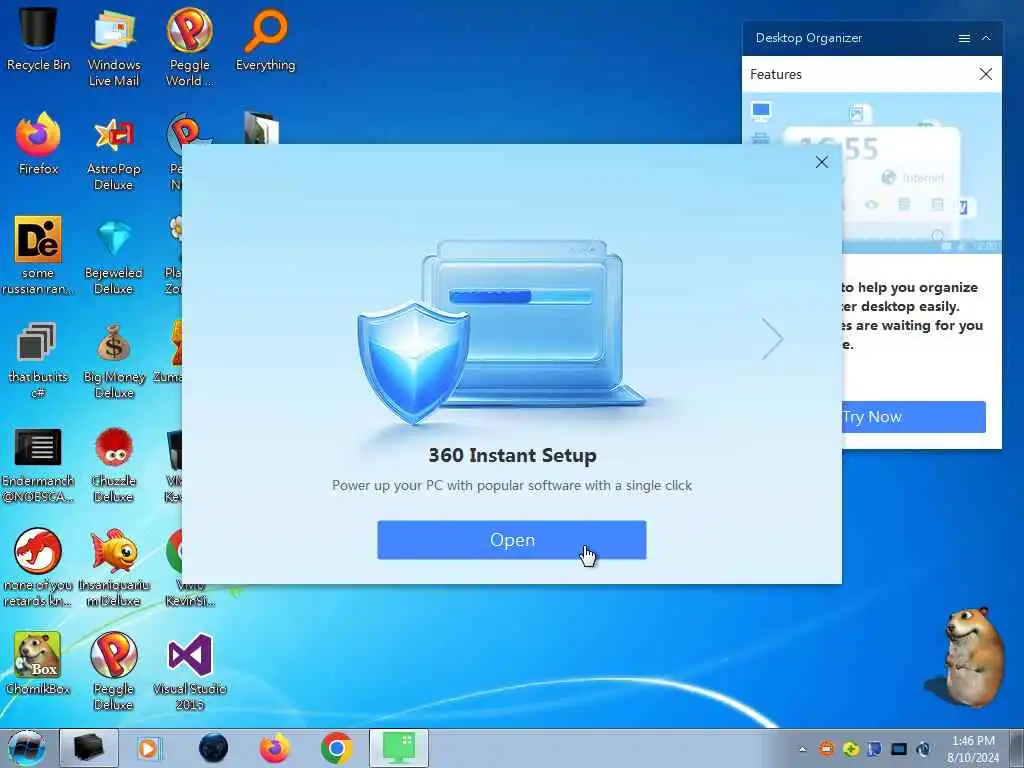This screenshot has width=1024, height=768.
Task: Click the '360 Instant Setup' title
Action: coord(512,455)
